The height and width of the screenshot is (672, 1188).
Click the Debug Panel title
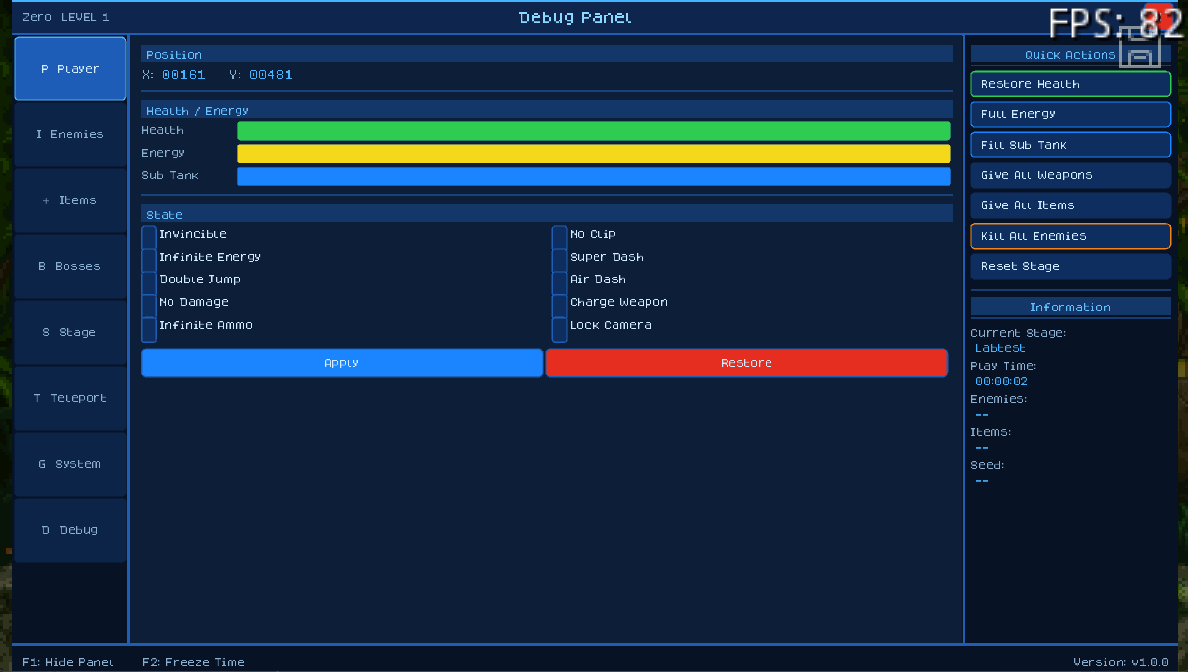click(575, 17)
